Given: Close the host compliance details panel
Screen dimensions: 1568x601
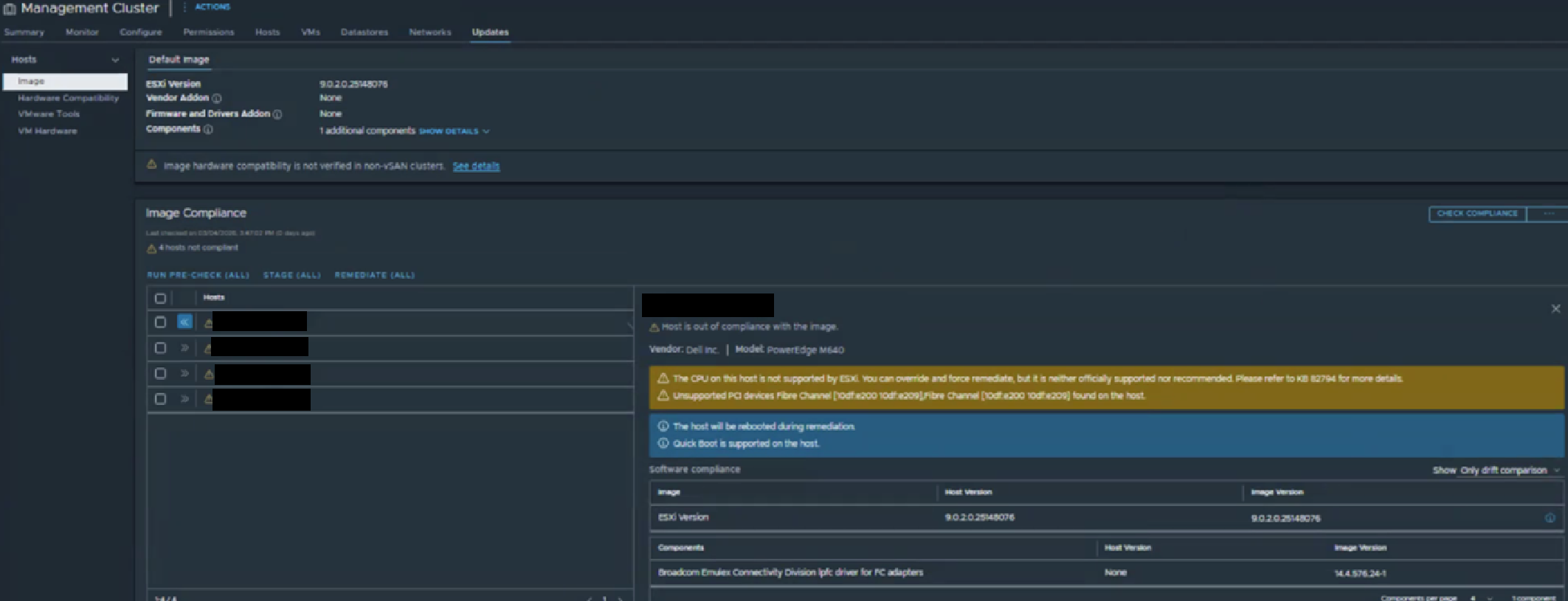Looking at the screenshot, I should 1555,309.
